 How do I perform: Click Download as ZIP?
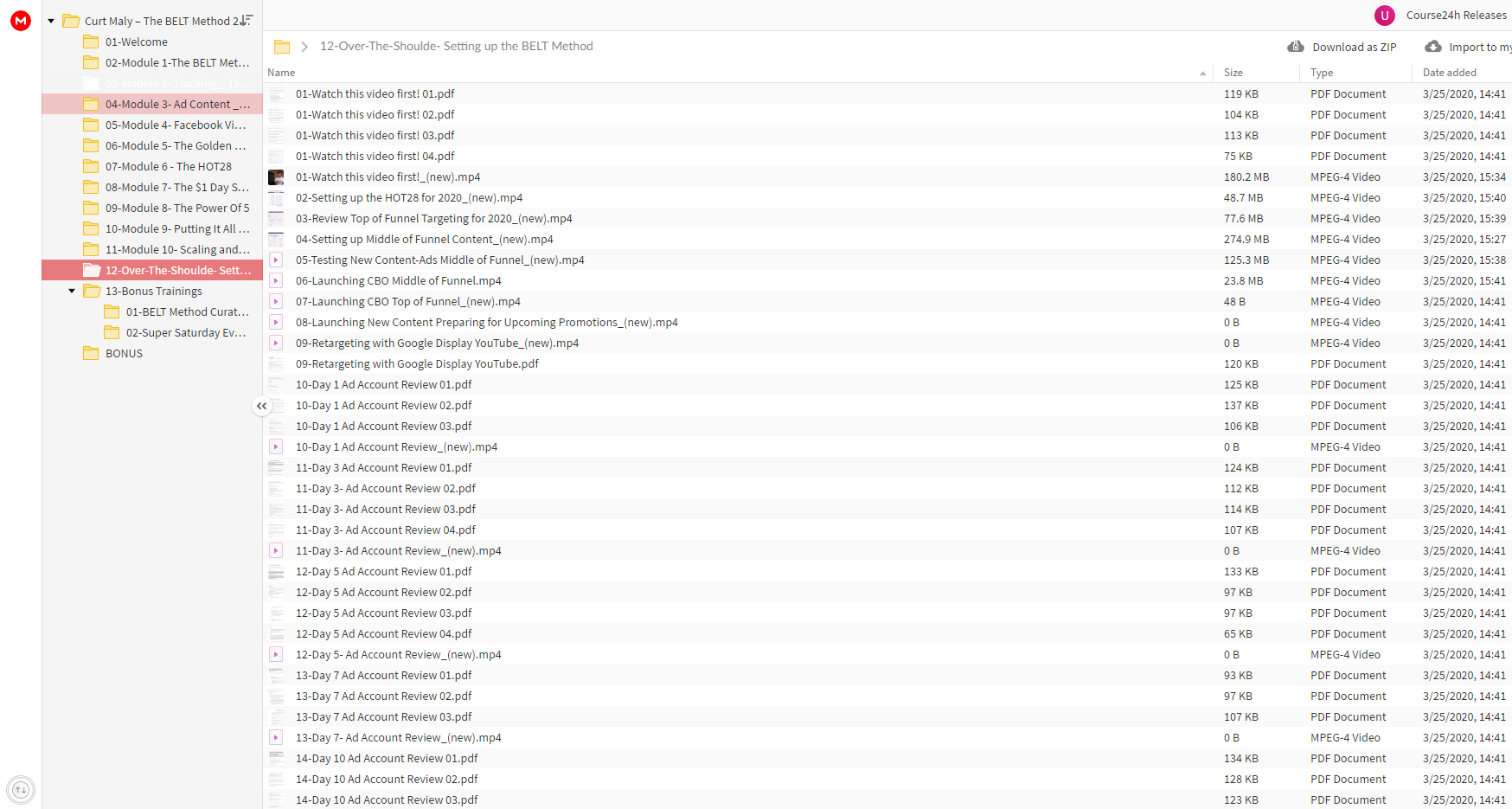click(1354, 47)
